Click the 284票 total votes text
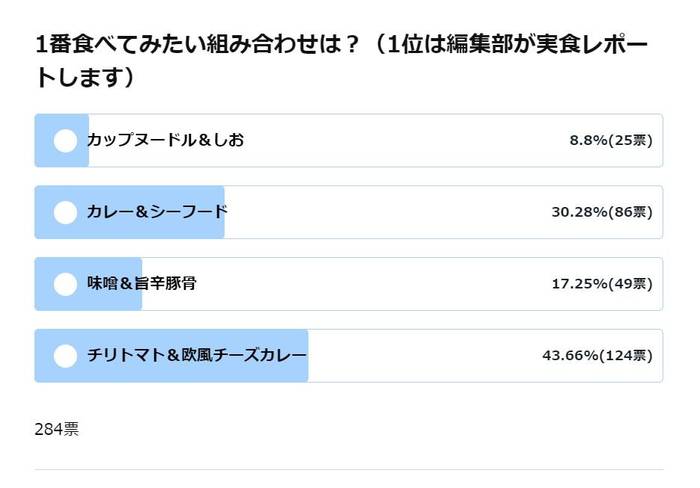This screenshot has height=488, width=700. pyautogui.click(x=57, y=429)
